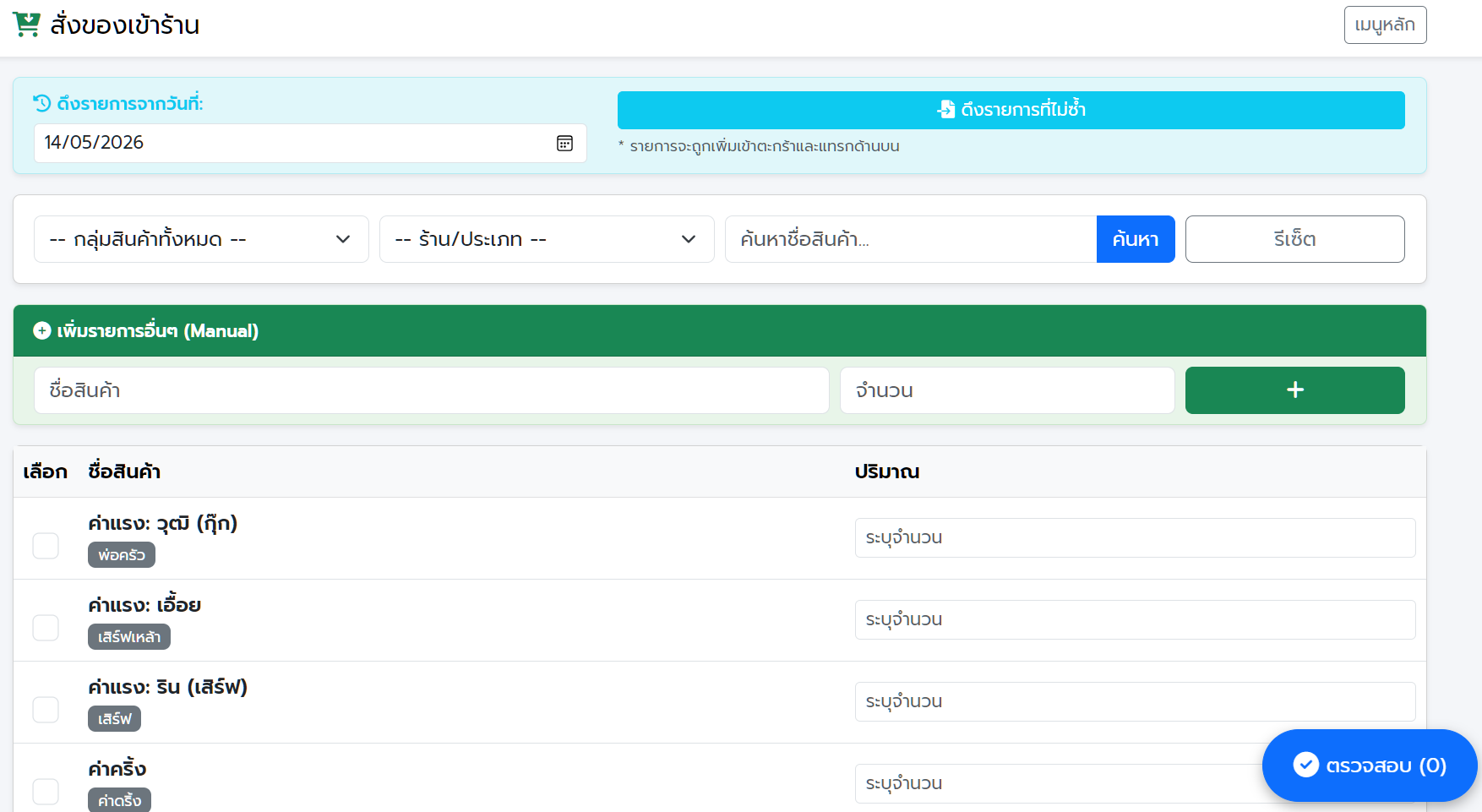1482x812 pixels.
Task: Focus quantity field for ค่าครั้ง row
Action: tap(1135, 783)
